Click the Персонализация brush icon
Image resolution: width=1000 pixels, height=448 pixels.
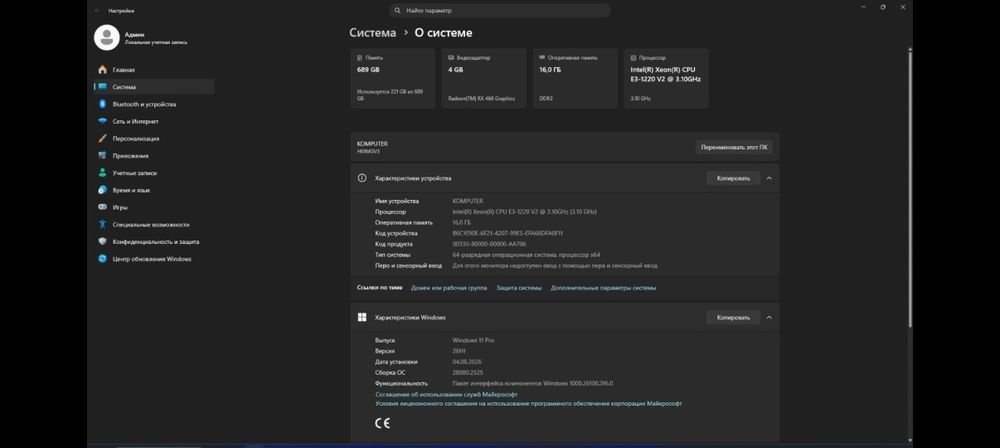pos(102,138)
